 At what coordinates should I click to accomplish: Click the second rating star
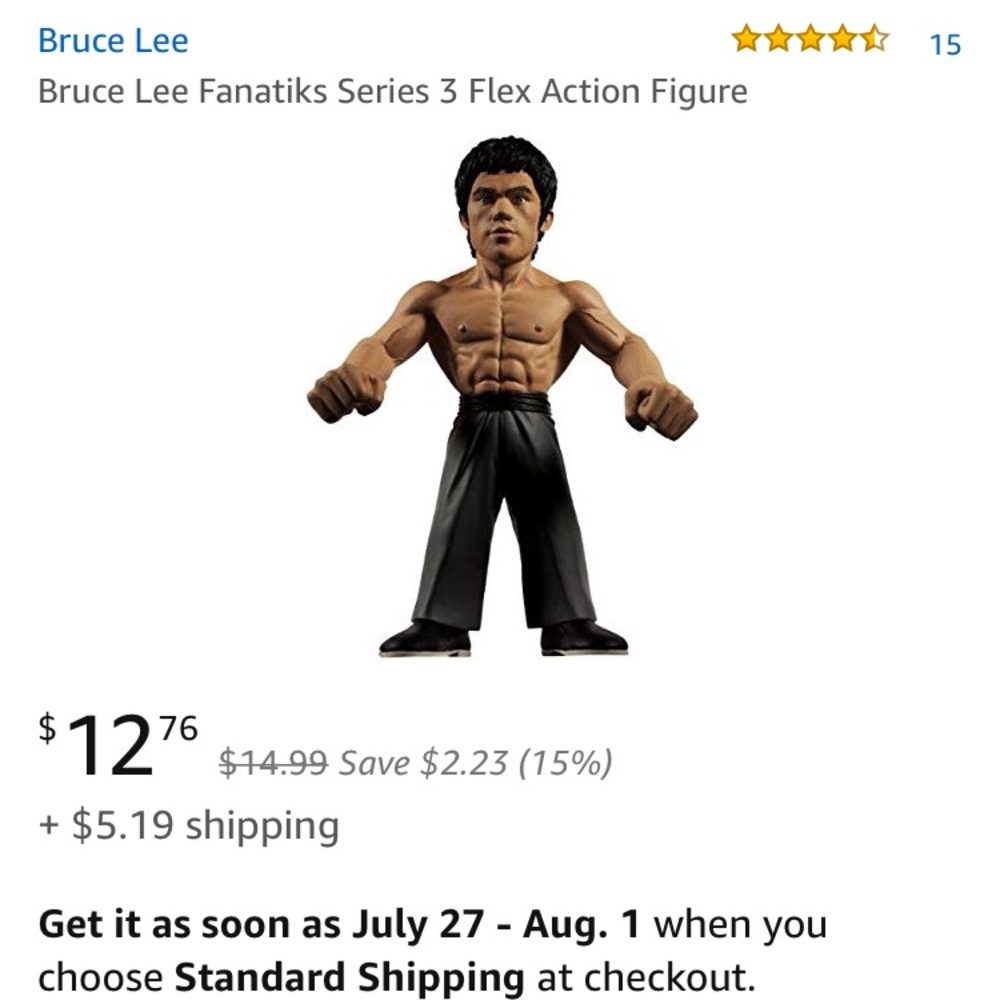click(x=777, y=40)
